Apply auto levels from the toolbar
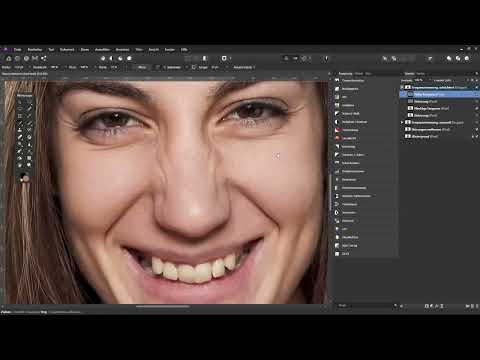 [103, 58]
